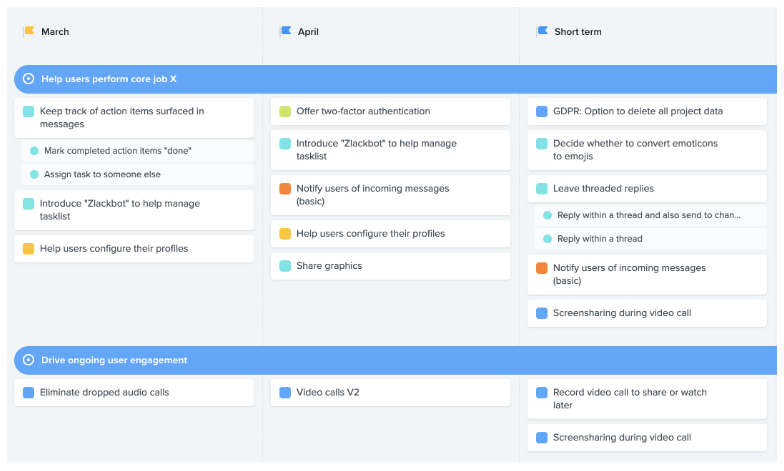784x471 pixels.
Task: Click yellow square on April configure profiles card
Action: [285, 234]
